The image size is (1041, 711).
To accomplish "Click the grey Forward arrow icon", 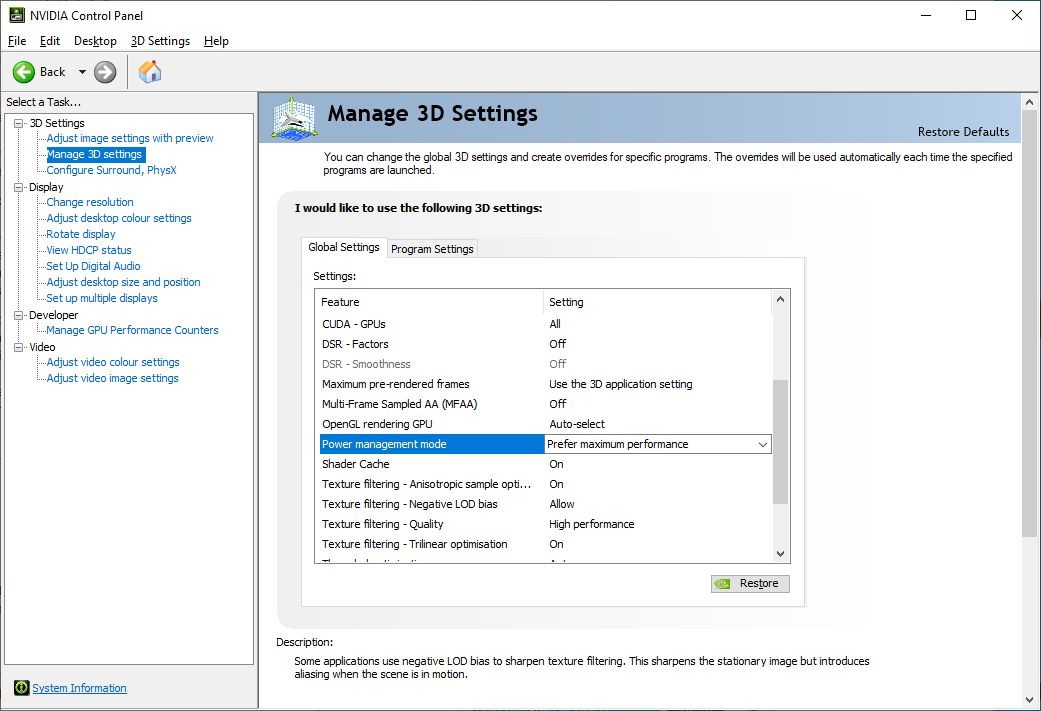I will tap(105, 72).
